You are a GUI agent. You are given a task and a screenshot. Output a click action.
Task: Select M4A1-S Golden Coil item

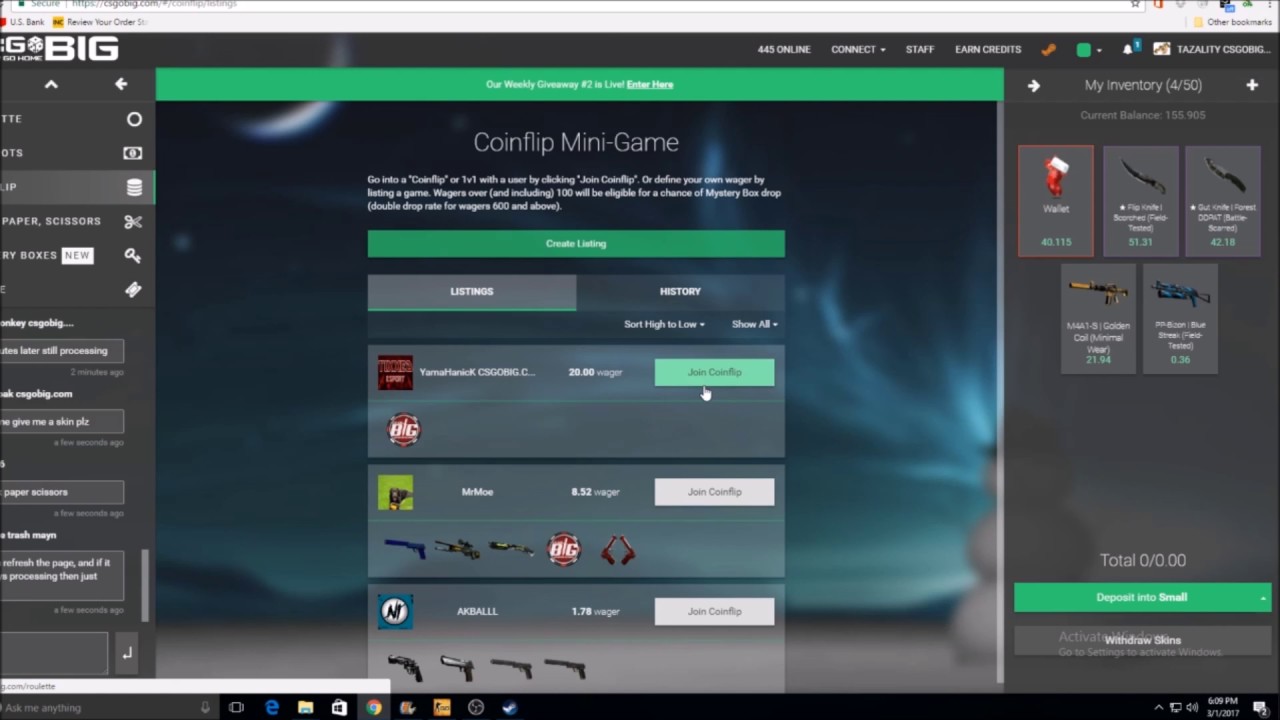click(x=1098, y=318)
